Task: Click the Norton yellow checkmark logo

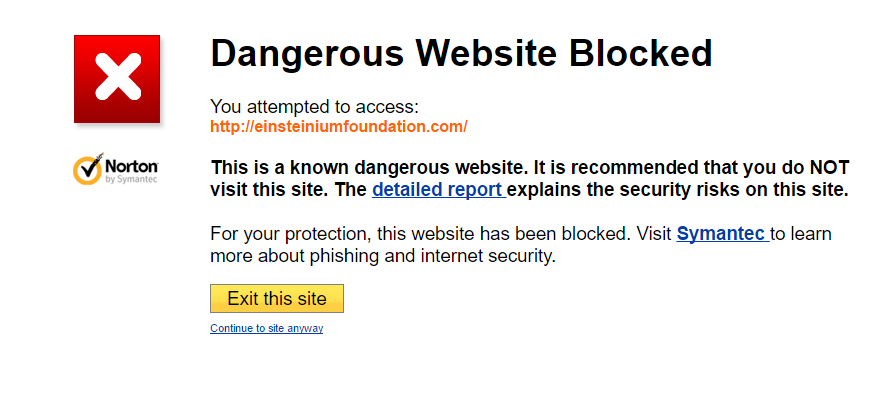Action: click(x=88, y=168)
